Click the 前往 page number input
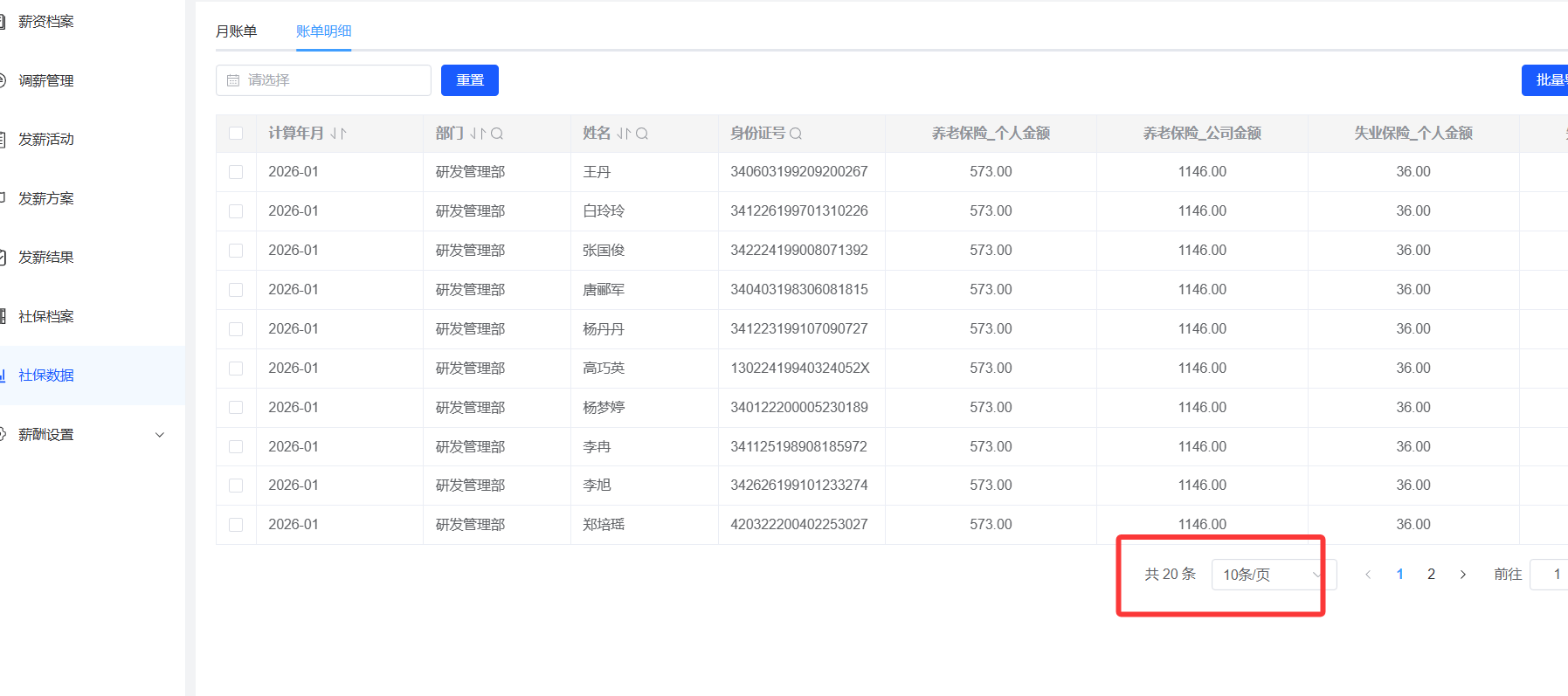Screen dimensions: 1568x696 [x=1549, y=575]
